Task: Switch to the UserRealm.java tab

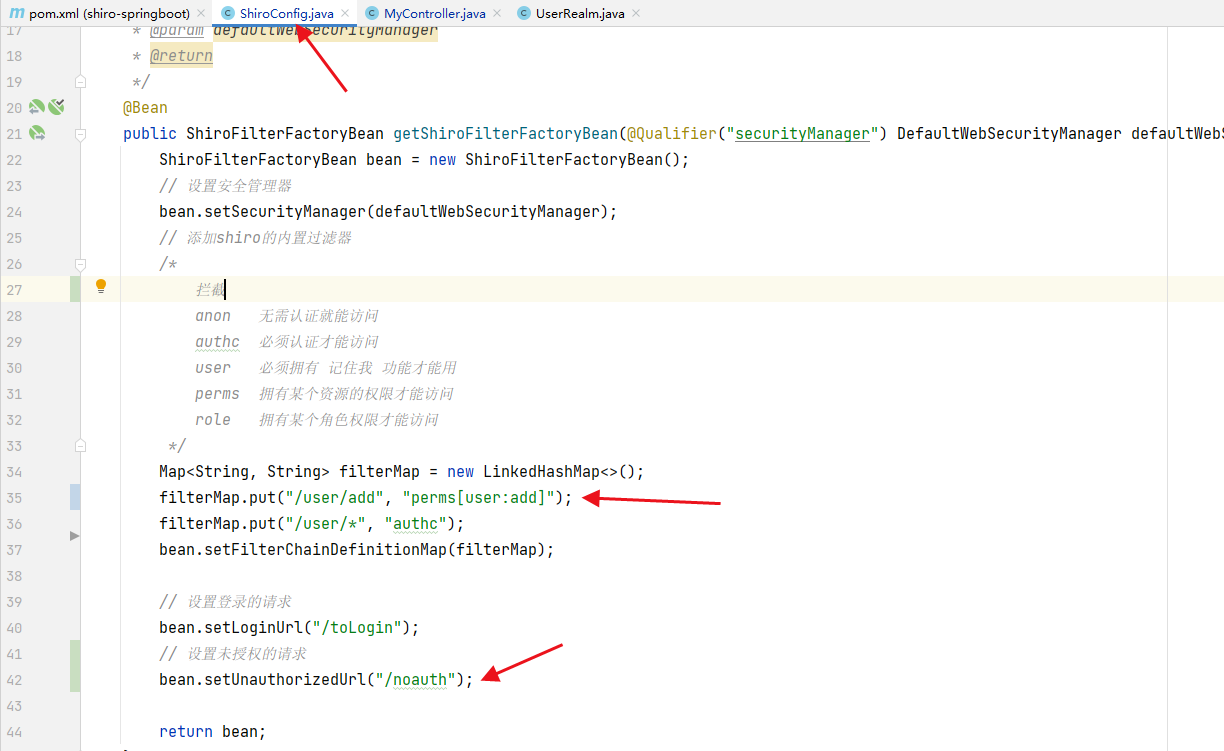Action: (x=580, y=13)
